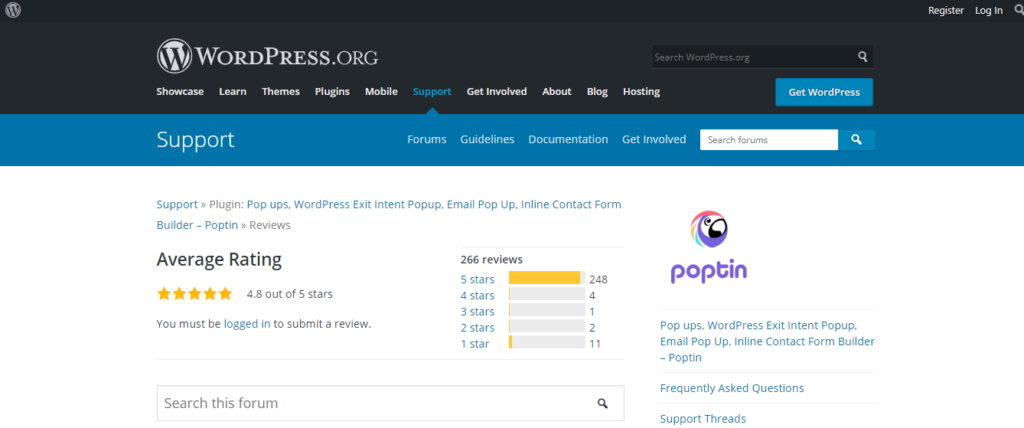Click the 4 stars rating bar
The height and width of the screenshot is (428, 1024).
(547, 294)
